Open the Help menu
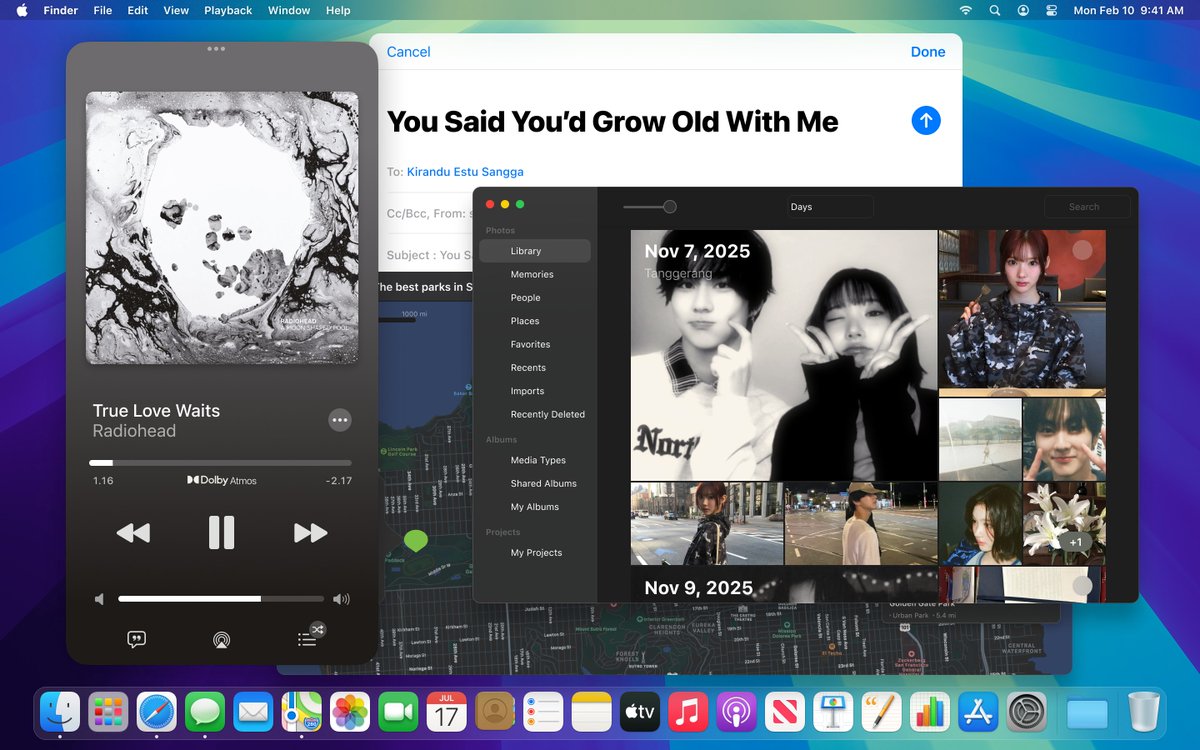This screenshot has width=1200, height=750. pos(338,10)
